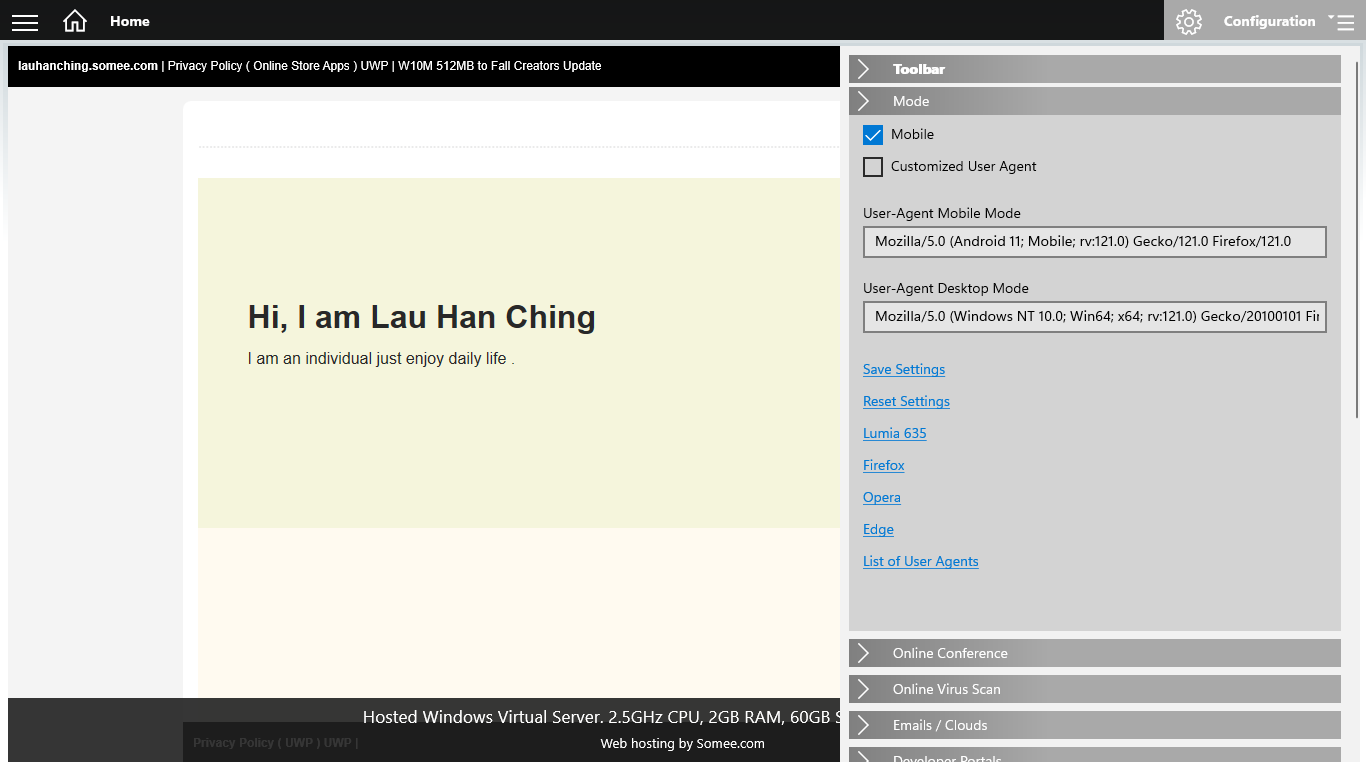Choose the Opera user agent link
Viewport: 1366px width, 768px height.
(882, 497)
